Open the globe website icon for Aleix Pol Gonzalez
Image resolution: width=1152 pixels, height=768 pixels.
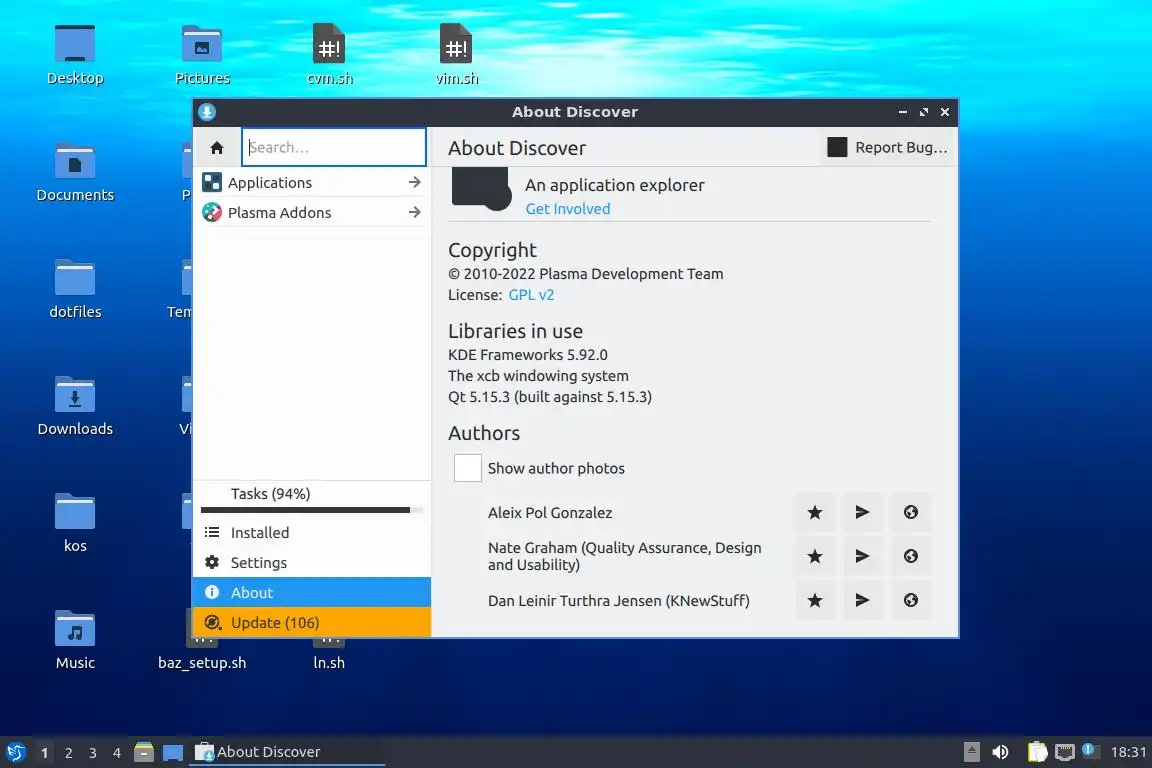tap(911, 512)
